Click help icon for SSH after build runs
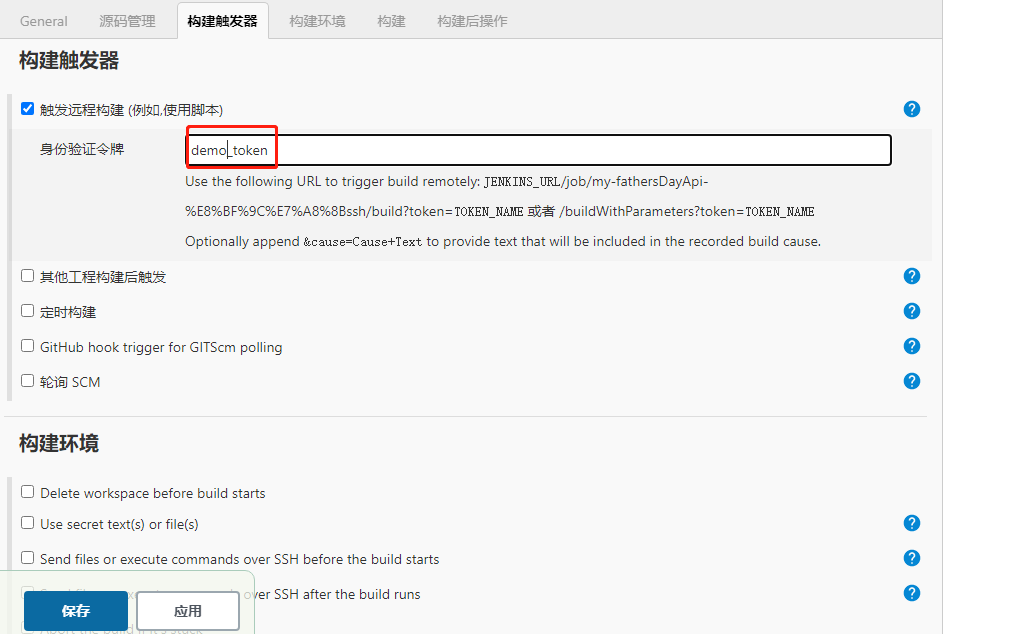This screenshot has width=1017, height=634. (x=911, y=593)
